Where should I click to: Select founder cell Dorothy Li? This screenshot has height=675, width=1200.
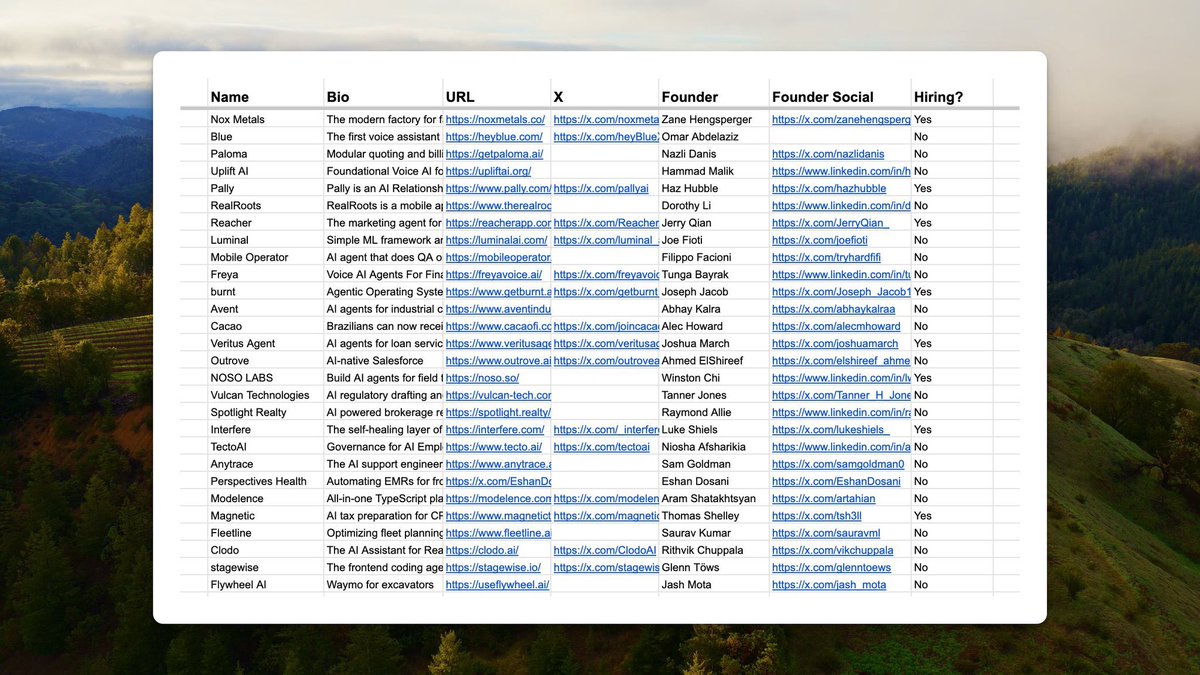coord(714,206)
